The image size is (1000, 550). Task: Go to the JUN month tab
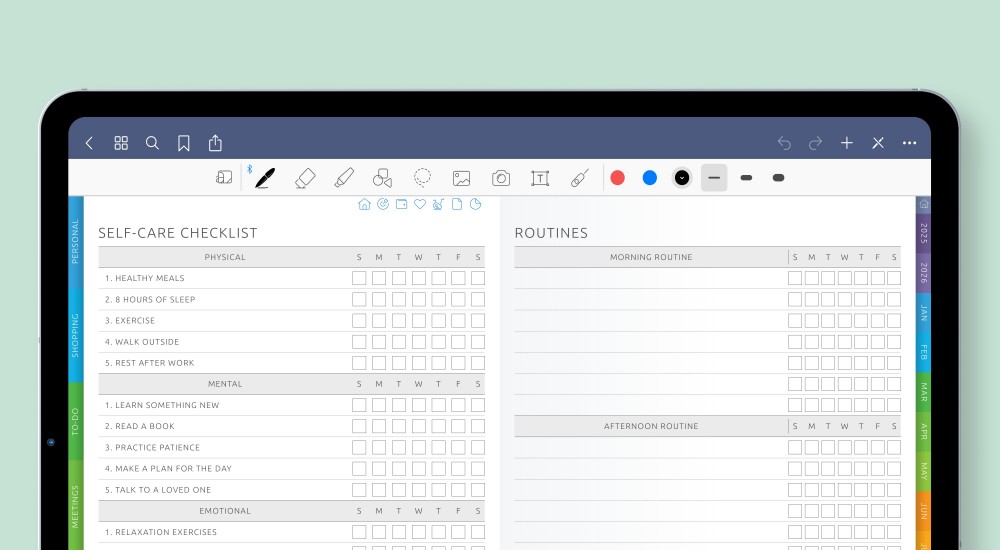[x=923, y=510]
